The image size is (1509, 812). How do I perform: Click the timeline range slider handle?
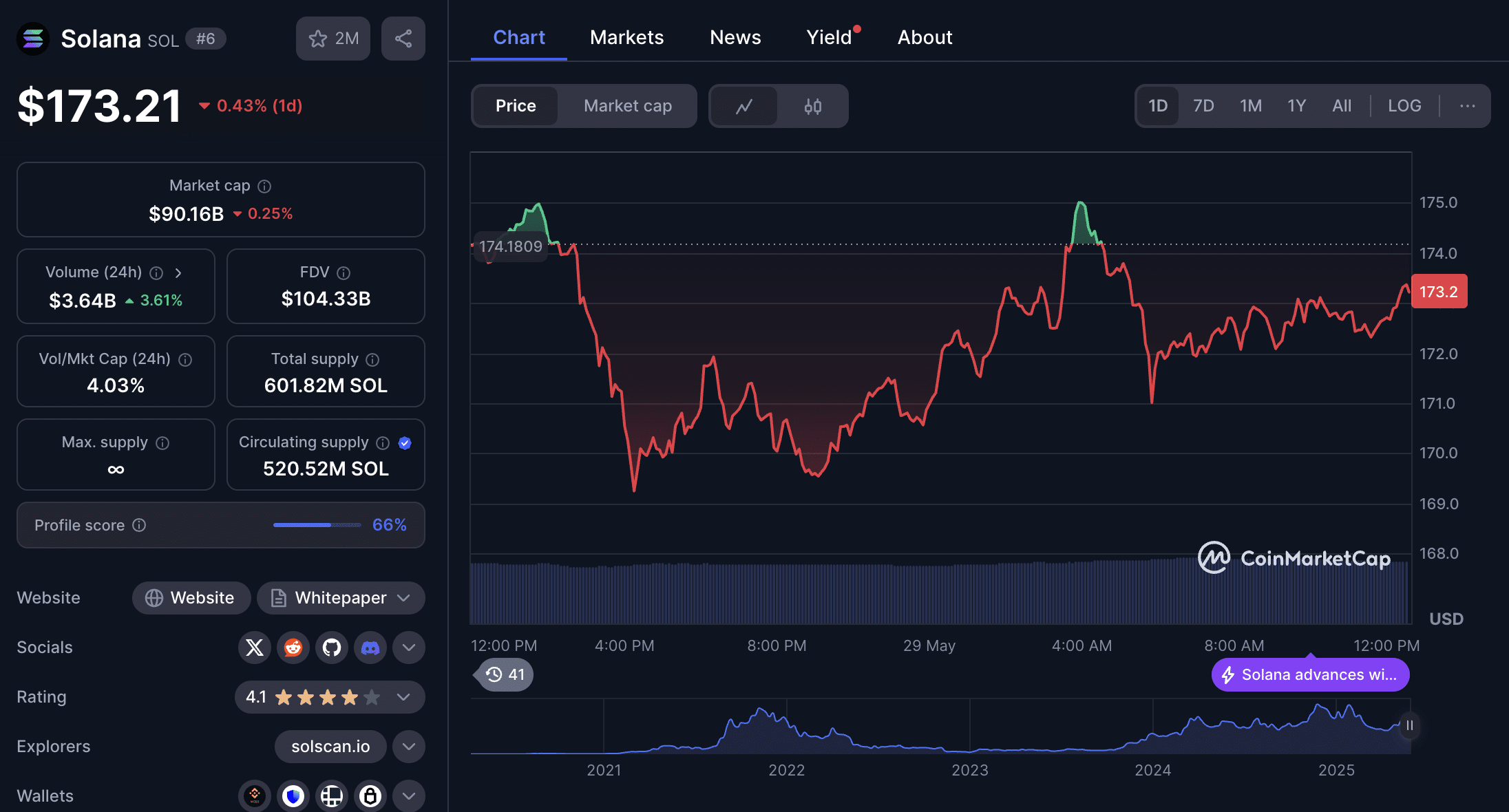pyautogui.click(x=1410, y=725)
